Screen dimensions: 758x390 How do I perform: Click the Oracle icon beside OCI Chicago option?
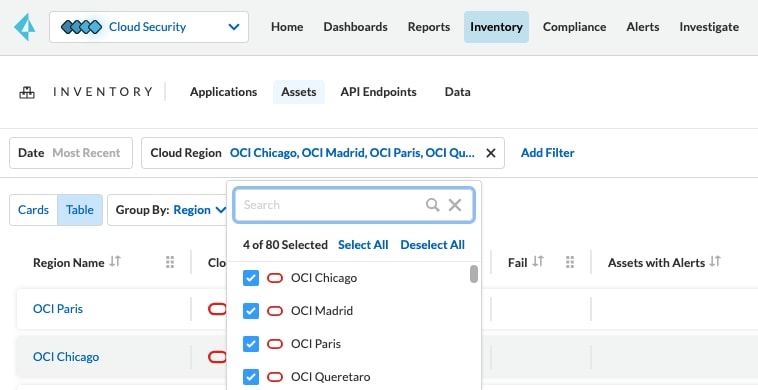(x=275, y=278)
